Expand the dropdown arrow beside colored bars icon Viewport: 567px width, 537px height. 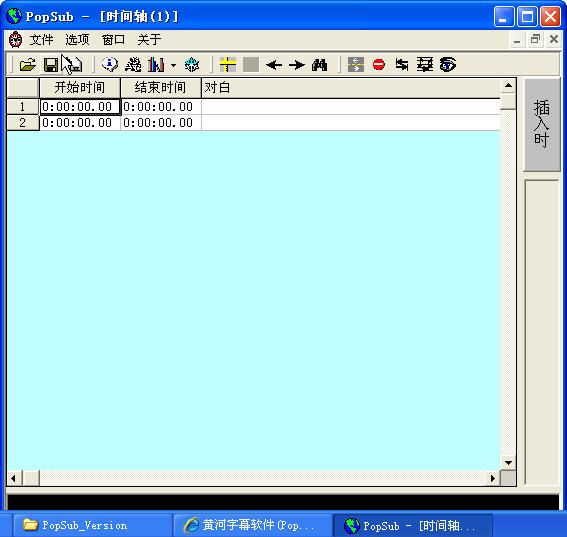pyautogui.click(x=174, y=65)
